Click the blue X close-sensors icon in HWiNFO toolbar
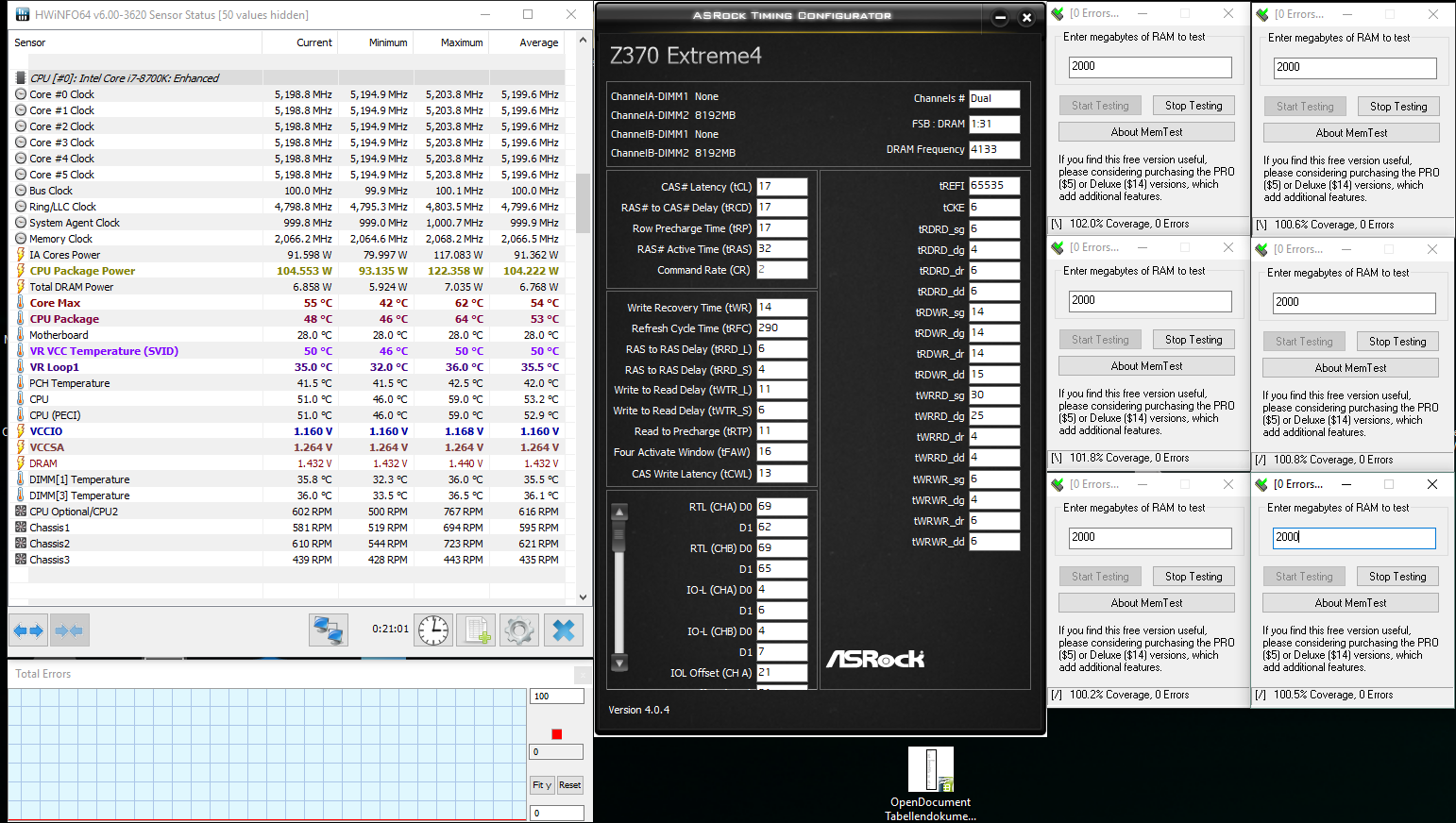 tap(564, 630)
